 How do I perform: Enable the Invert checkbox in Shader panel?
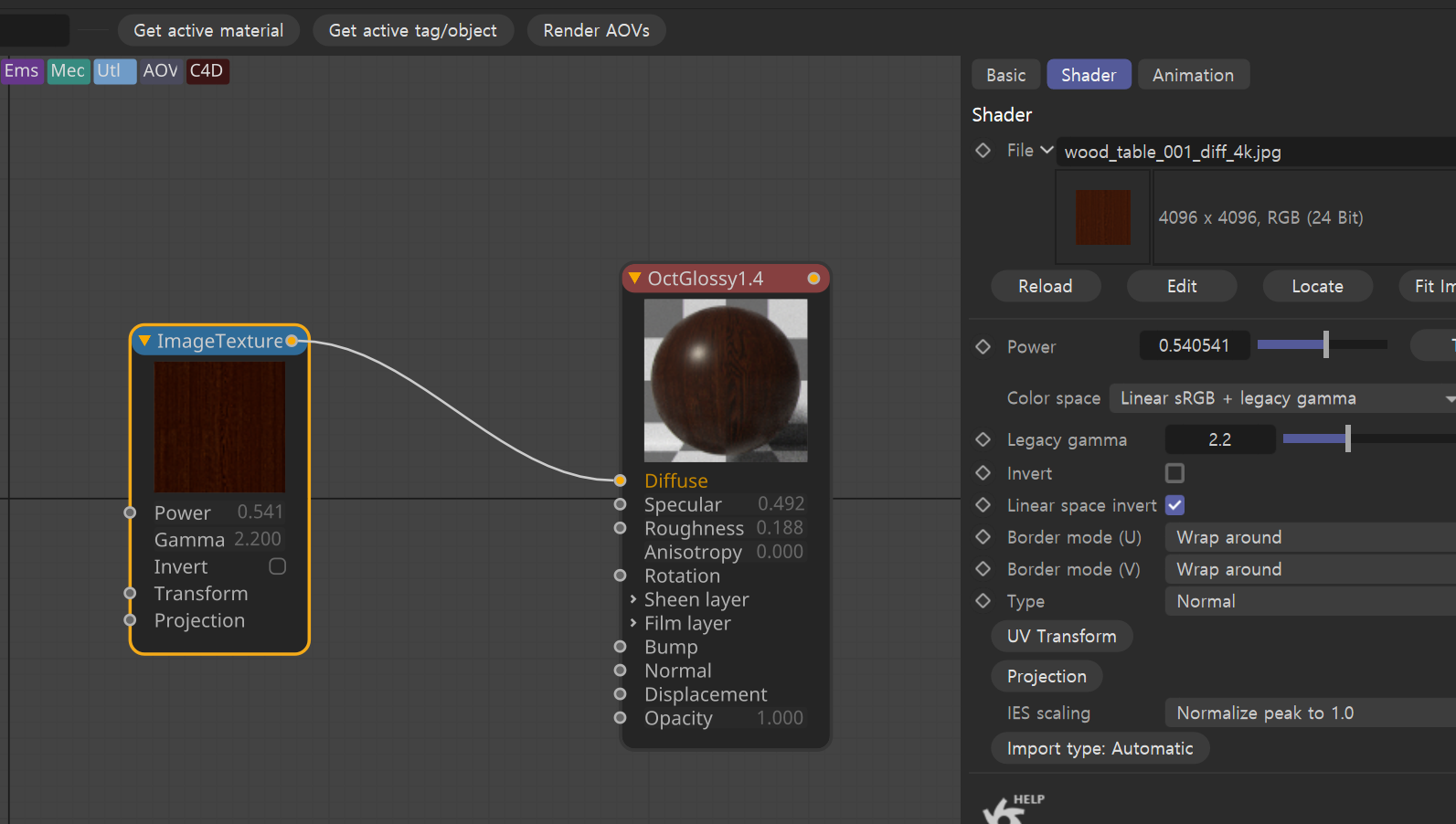pos(1174,473)
